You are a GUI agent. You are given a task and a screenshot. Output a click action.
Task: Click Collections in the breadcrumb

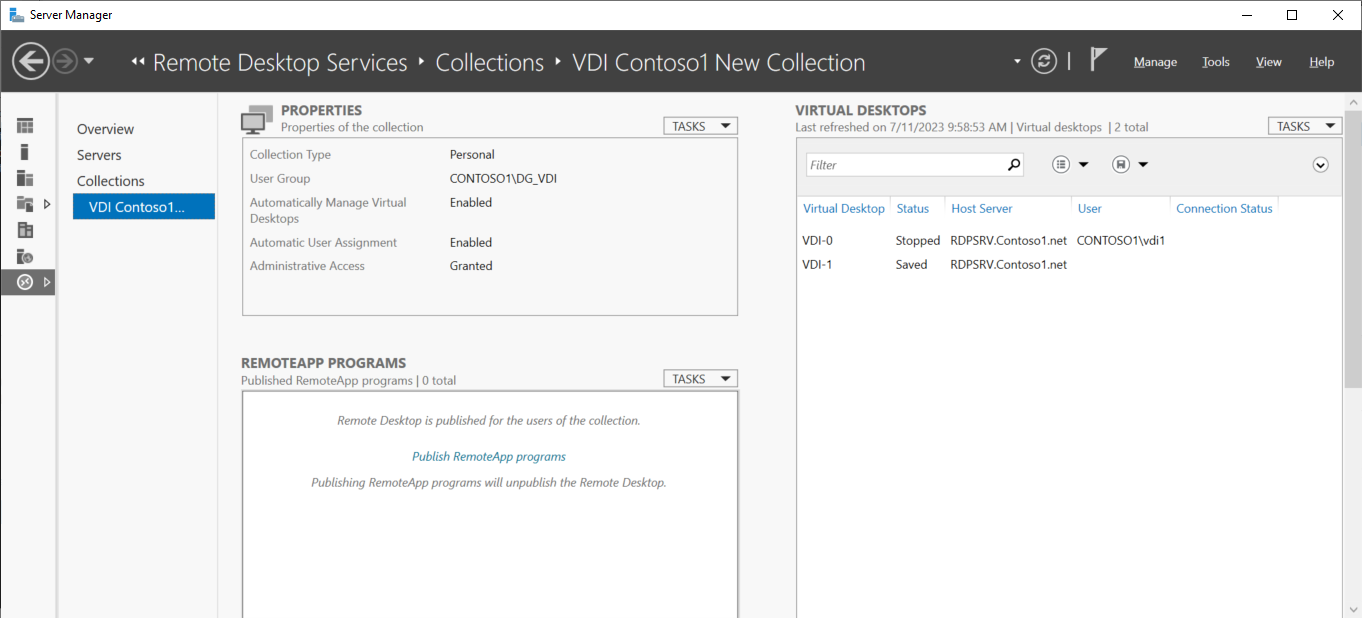click(x=490, y=62)
